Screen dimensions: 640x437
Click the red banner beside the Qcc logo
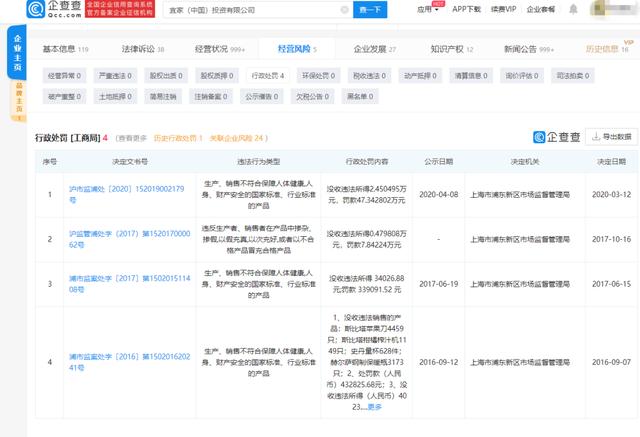point(120,9)
